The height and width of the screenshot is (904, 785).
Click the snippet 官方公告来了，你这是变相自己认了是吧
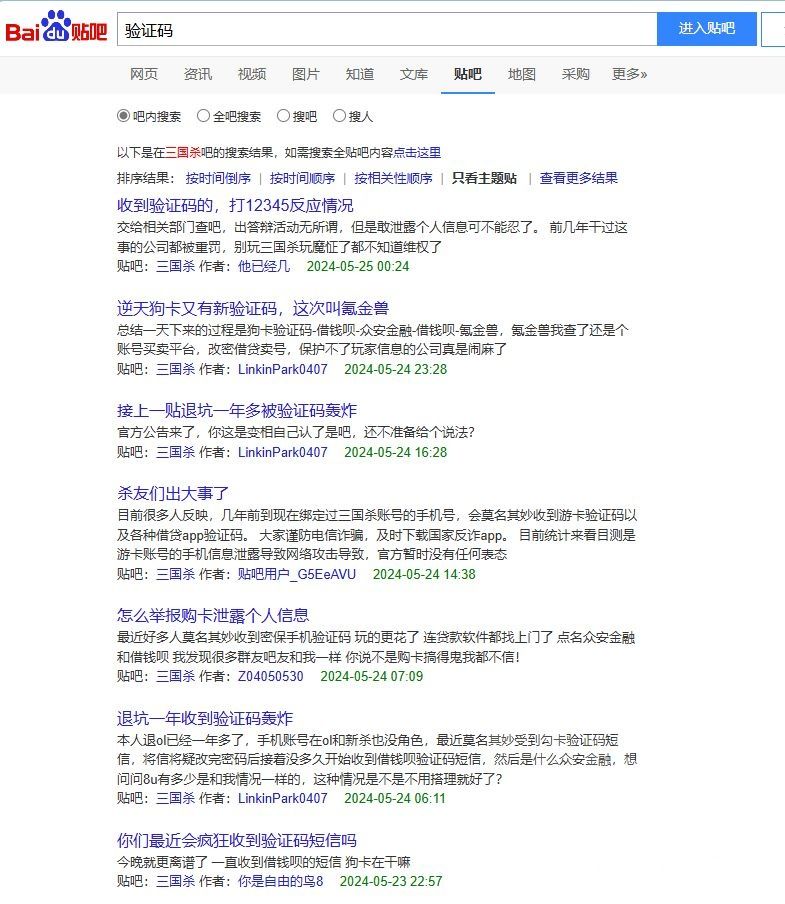coord(235,432)
